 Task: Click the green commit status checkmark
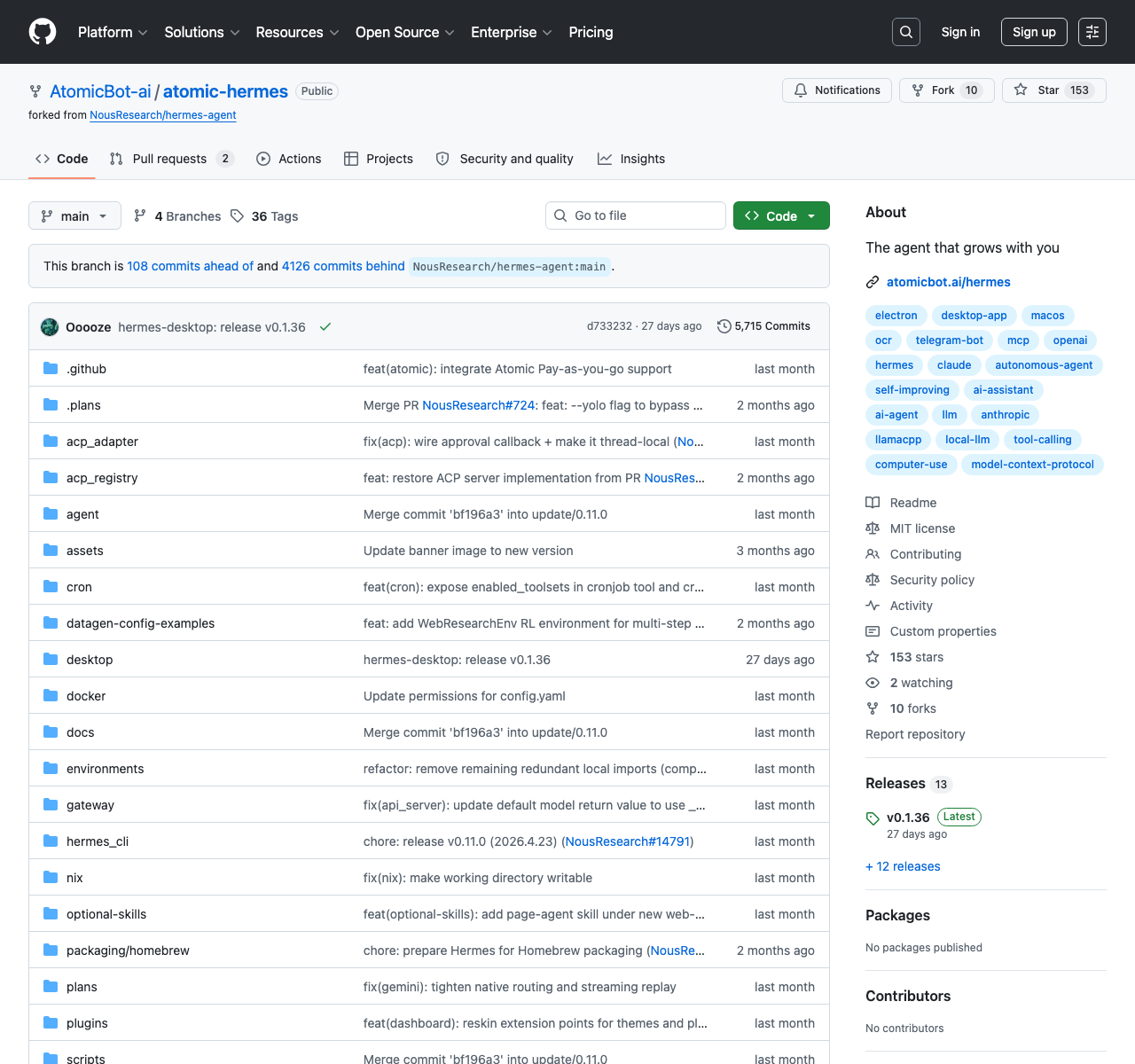[x=325, y=327]
